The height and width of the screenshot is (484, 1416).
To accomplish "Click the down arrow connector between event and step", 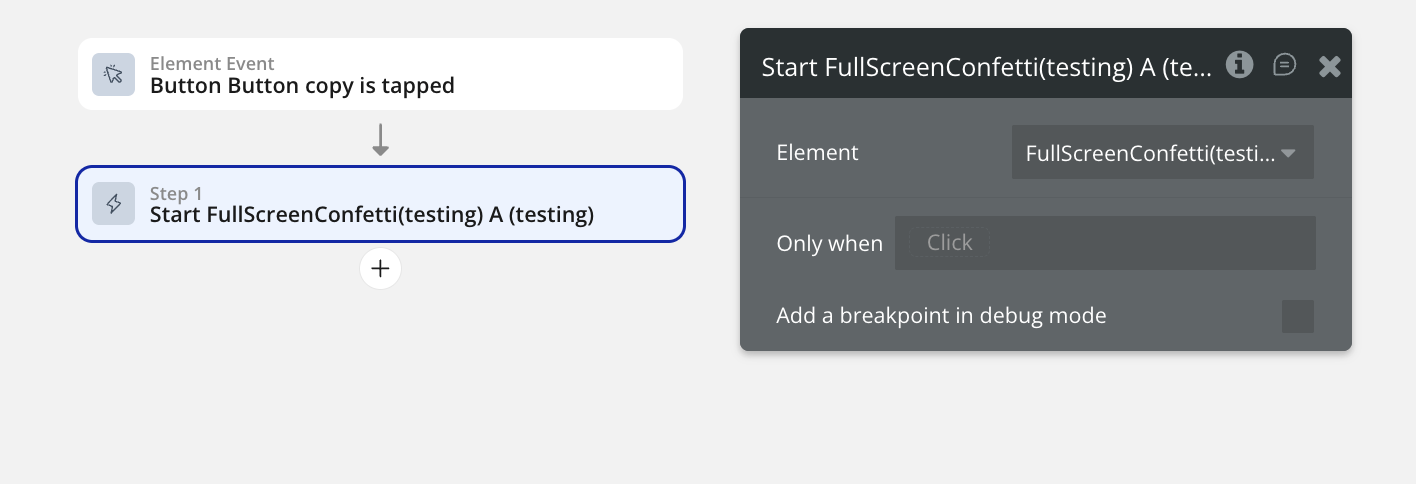I will [x=380, y=138].
